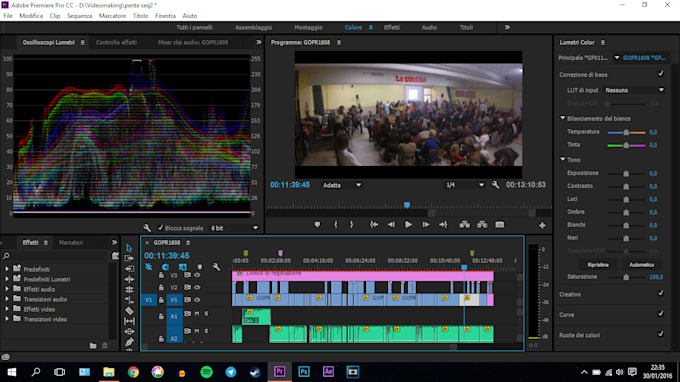Open Photoshop from taskbar
This screenshot has width=680, height=382.
pyautogui.click(x=304, y=372)
